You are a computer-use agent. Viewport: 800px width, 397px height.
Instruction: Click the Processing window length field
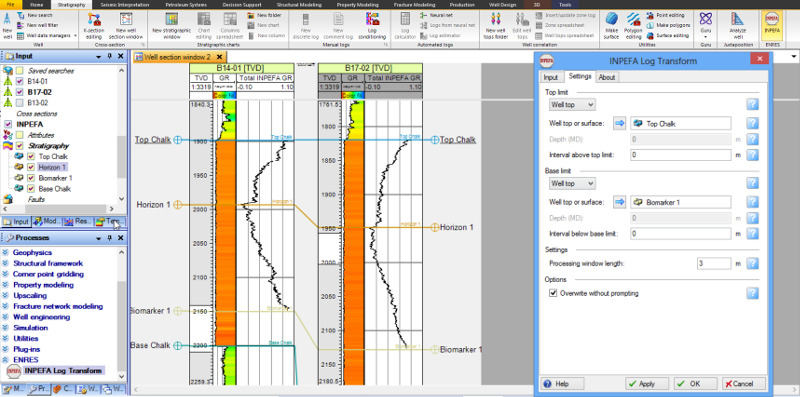point(713,264)
